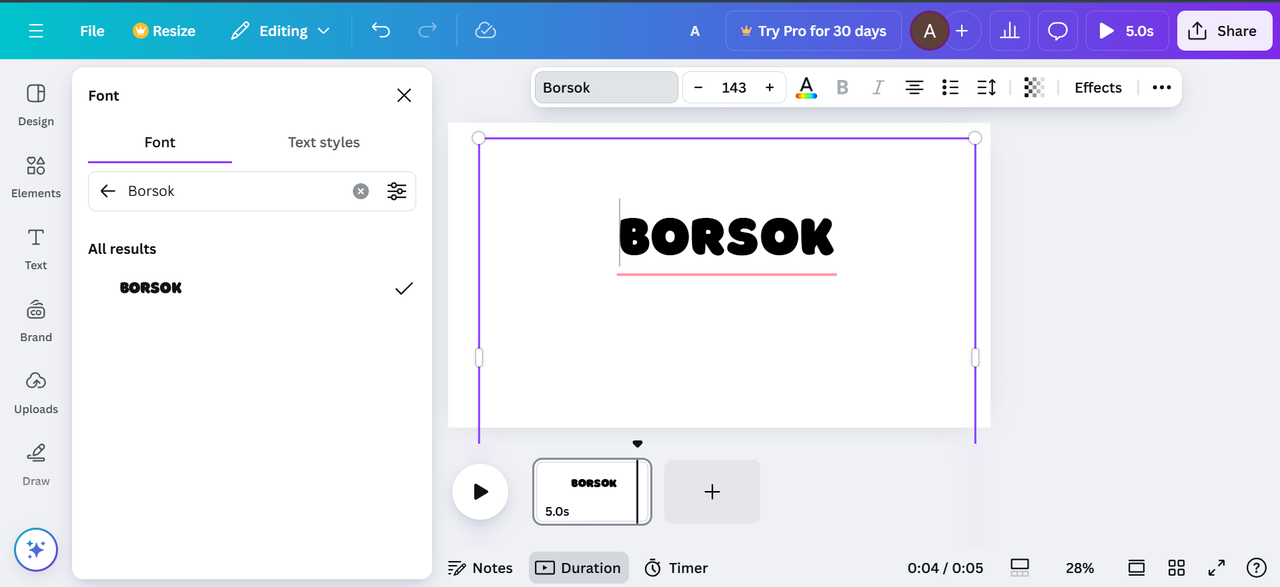This screenshot has height=587, width=1280.
Task: Select the Borsok font result
Action: click(252, 288)
